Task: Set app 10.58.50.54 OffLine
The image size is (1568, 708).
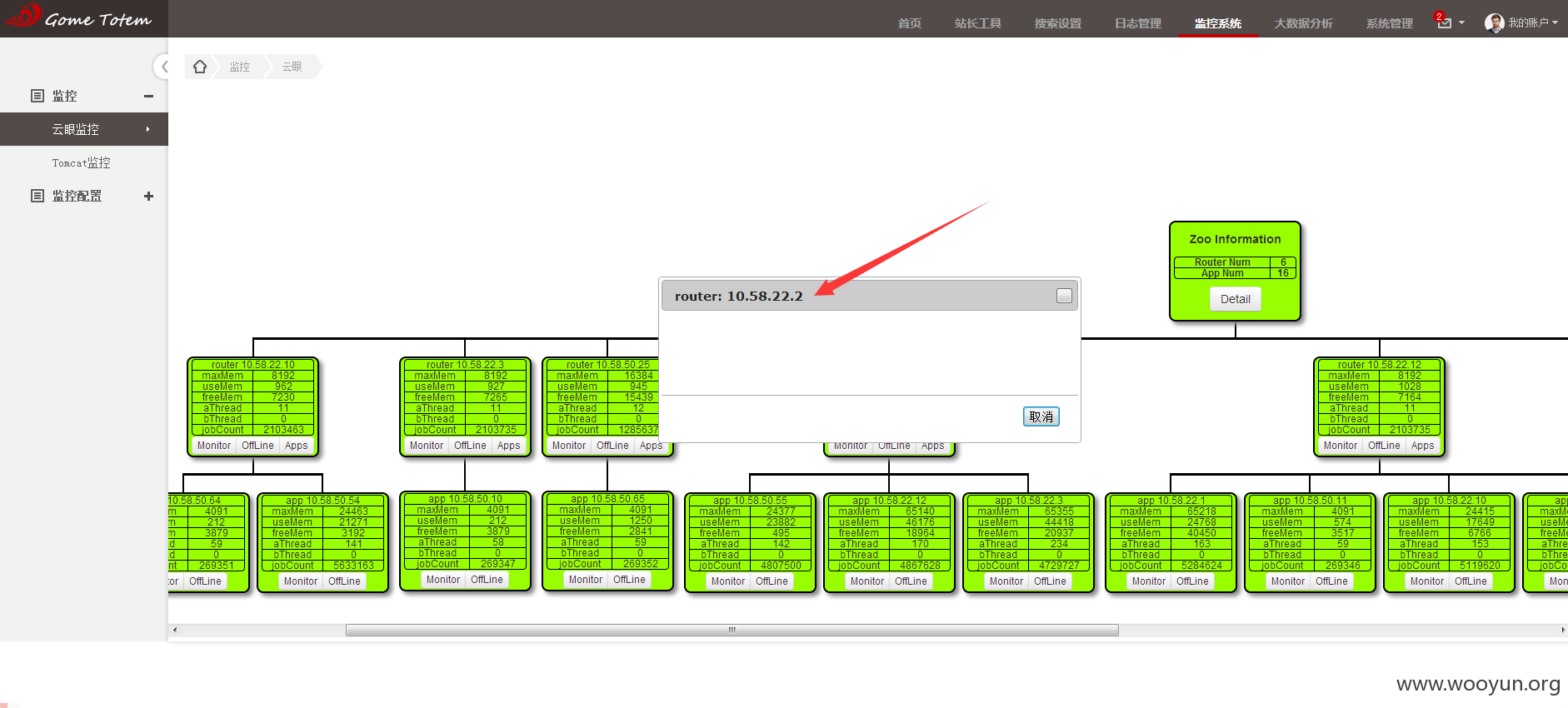Action: (x=344, y=581)
